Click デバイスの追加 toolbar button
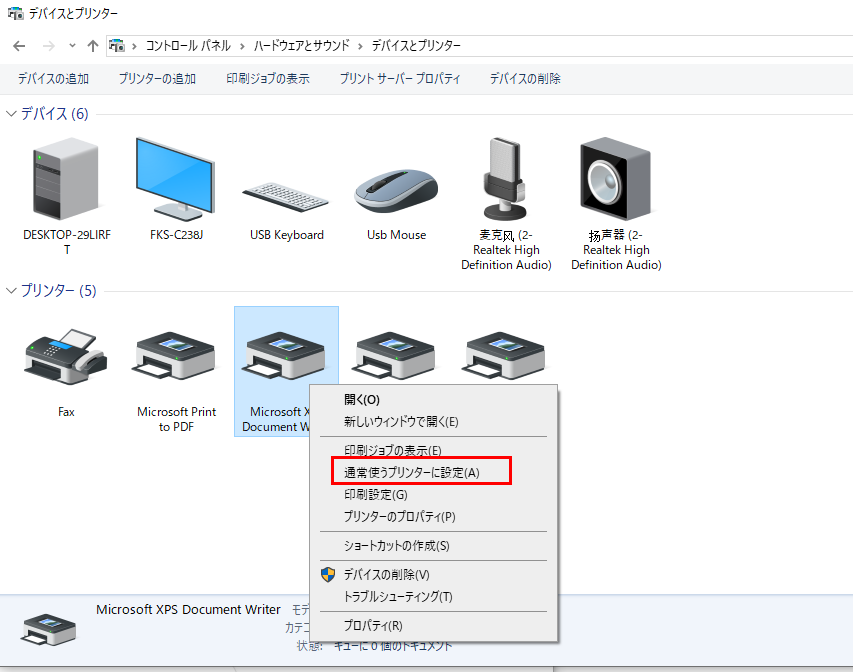This screenshot has width=853, height=672. coord(53,79)
